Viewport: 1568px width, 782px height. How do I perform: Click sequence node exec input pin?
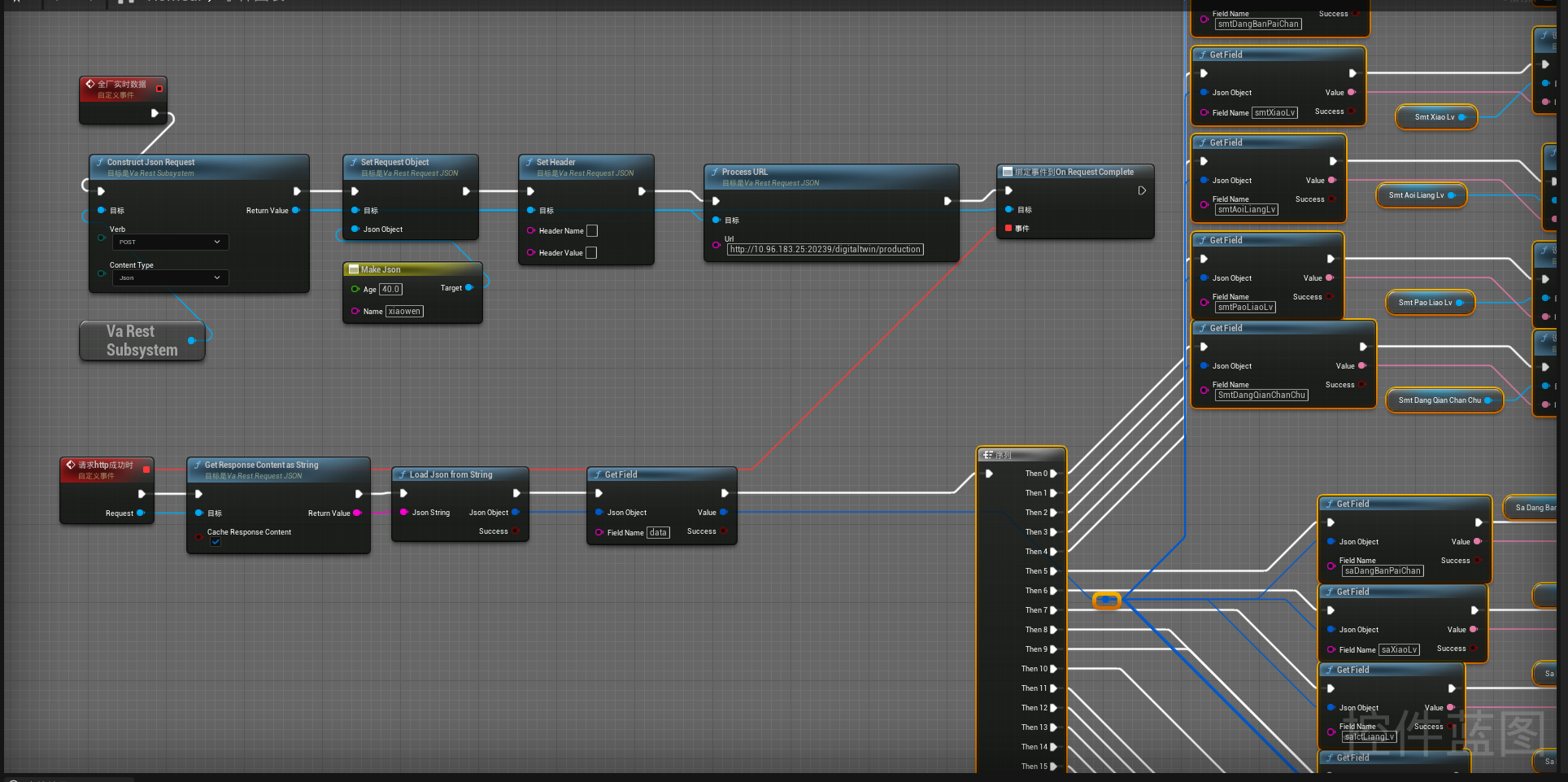click(x=990, y=474)
